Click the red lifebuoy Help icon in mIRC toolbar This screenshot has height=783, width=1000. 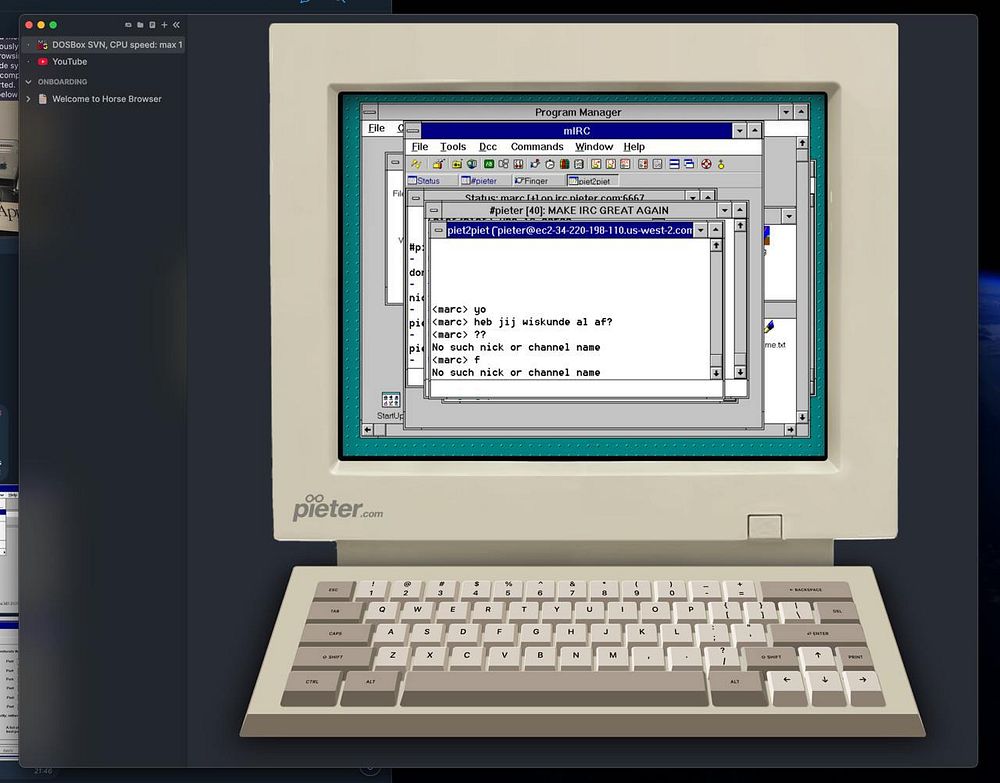pyautogui.click(x=706, y=164)
